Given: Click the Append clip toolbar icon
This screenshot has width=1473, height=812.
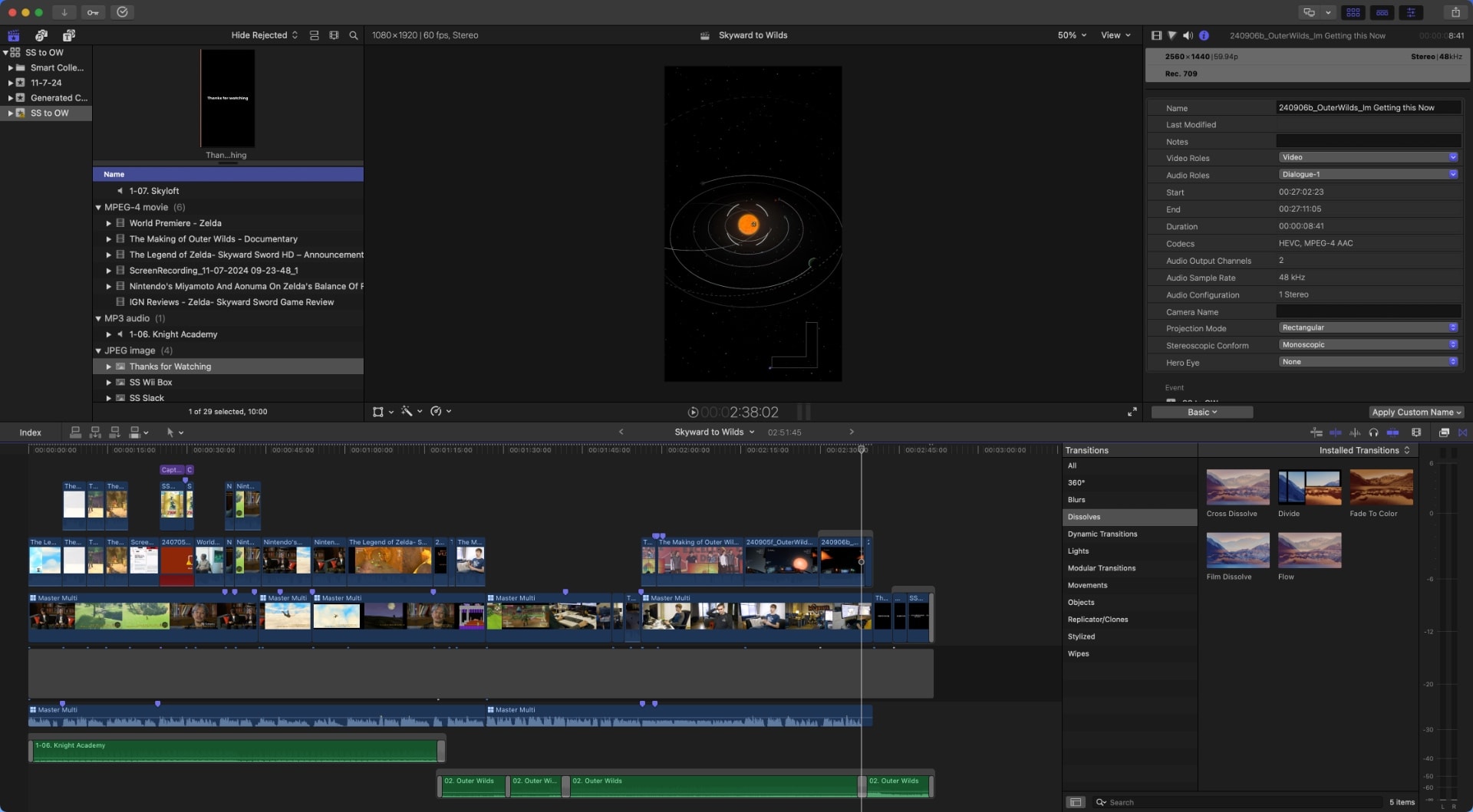Looking at the screenshot, I should point(115,432).
